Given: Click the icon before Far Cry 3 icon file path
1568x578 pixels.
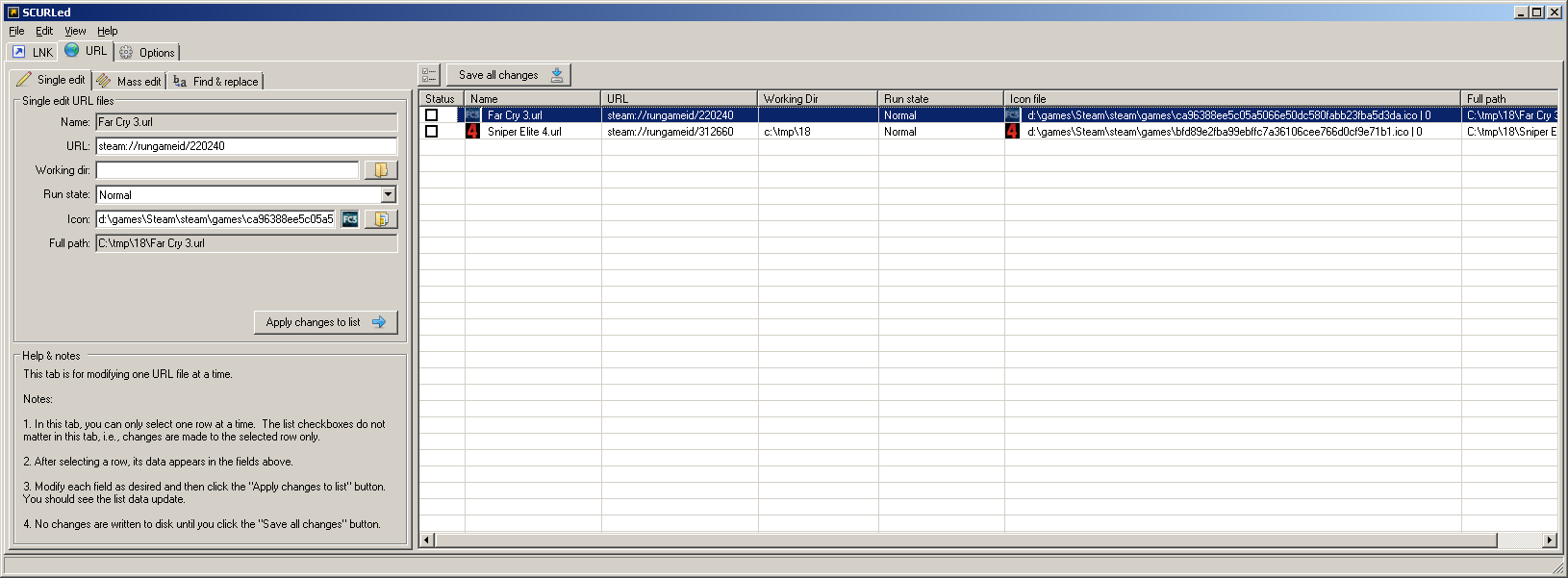Looking at the screenshot, I should pos(1012,115).
